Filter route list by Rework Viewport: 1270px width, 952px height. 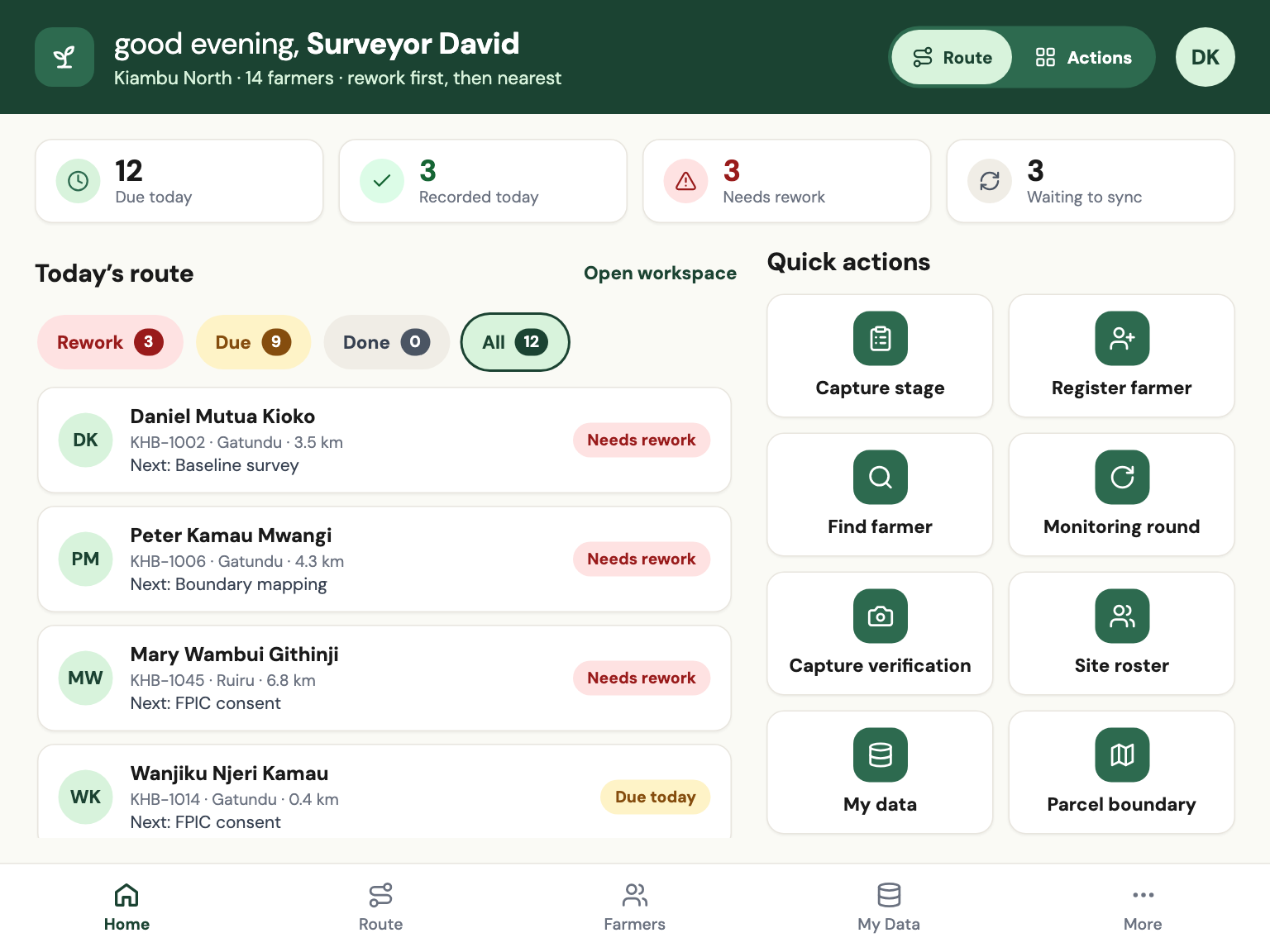(x=110, y=342)
